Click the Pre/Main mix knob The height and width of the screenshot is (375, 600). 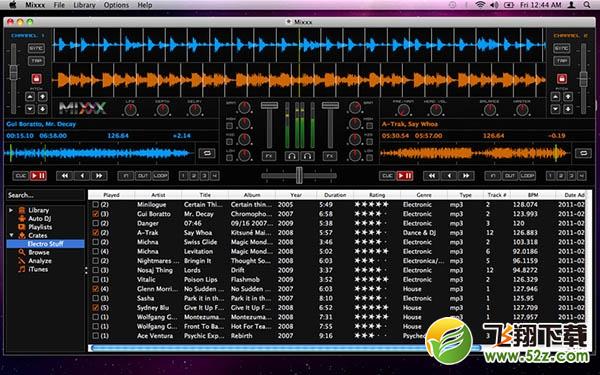point(403,110)
